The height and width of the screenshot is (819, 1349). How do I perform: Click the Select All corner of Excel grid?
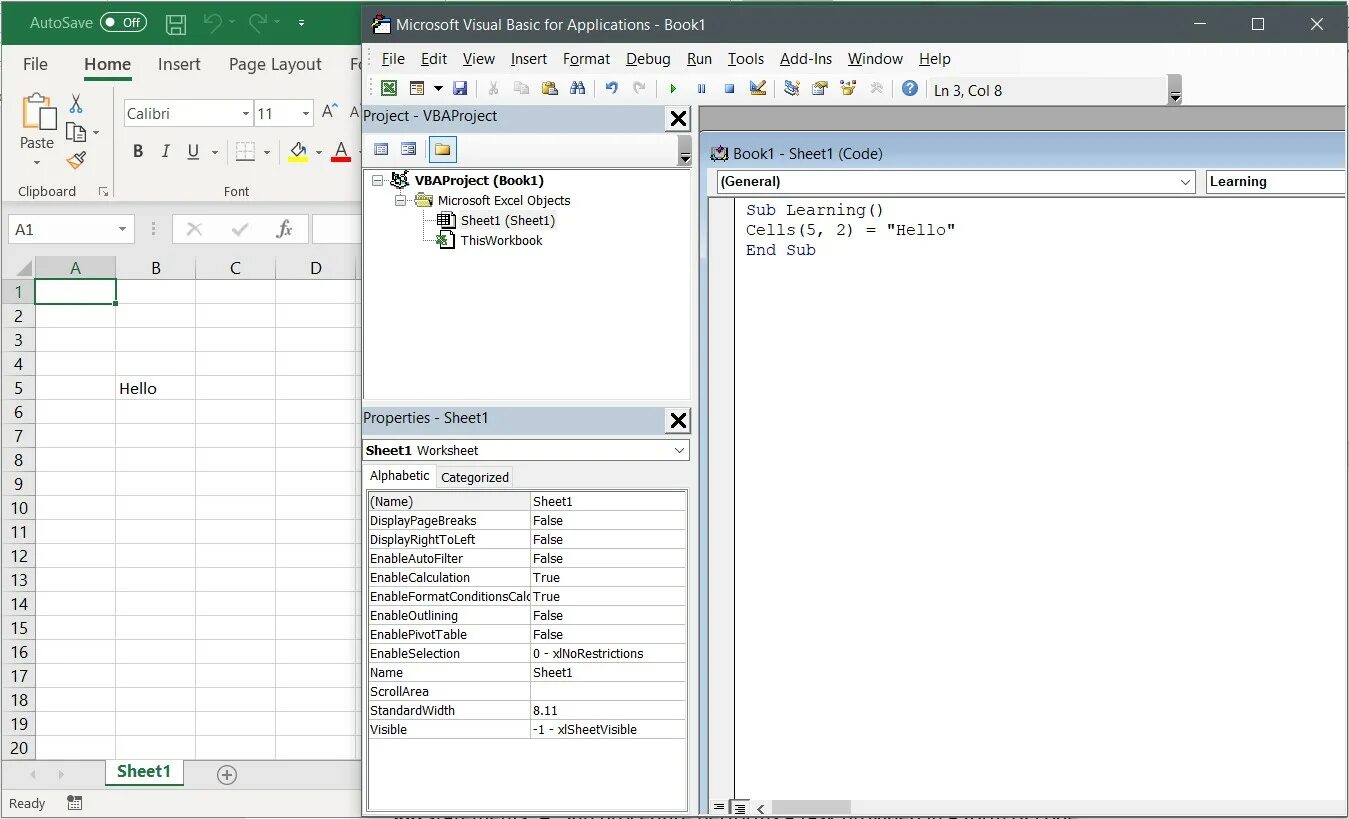[18, 268]
